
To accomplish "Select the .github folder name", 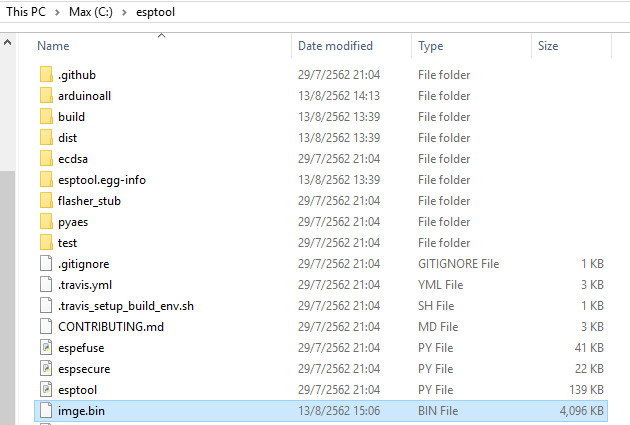I will (77, 75).
